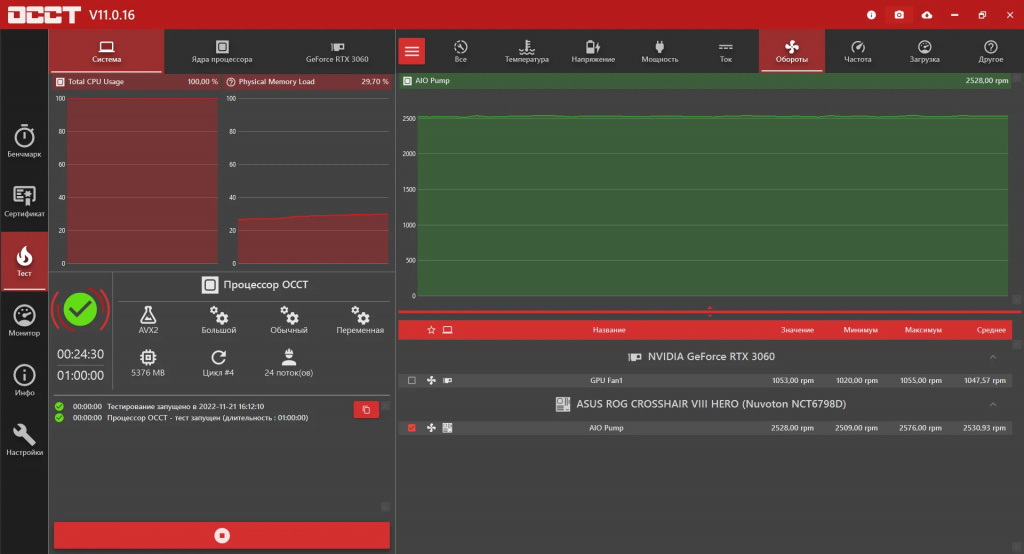
Task: Select the Частота tab
Action: point(857,51)
